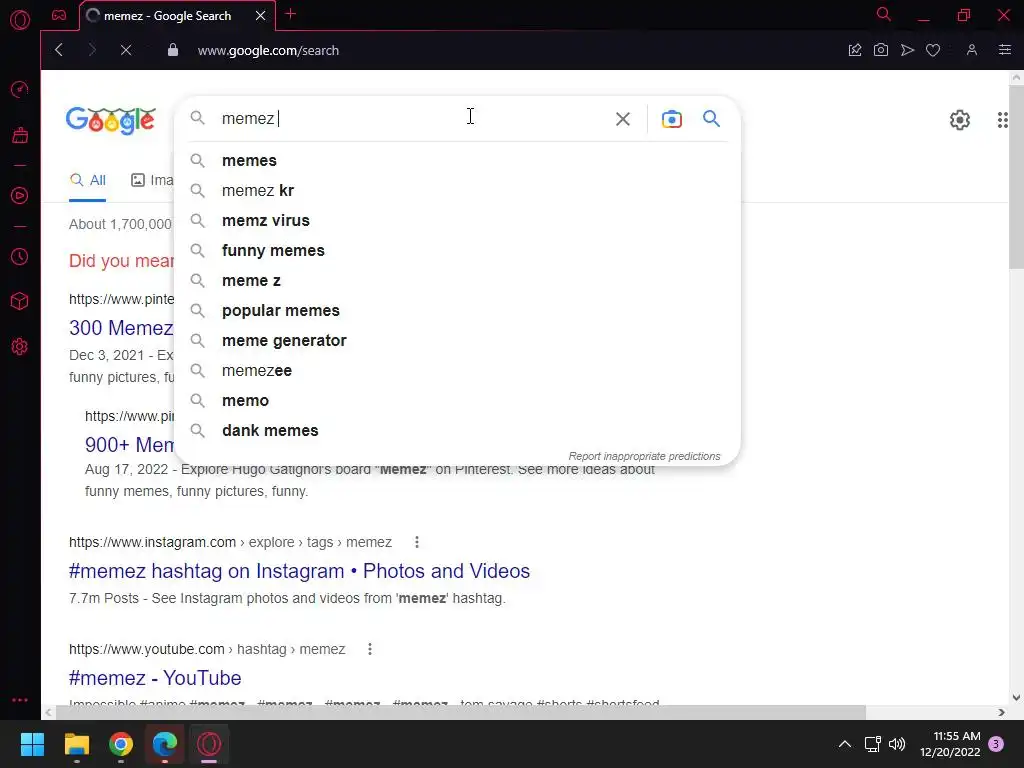
Task: Open '#memez hashtag on Instagram' result
Action: click(x=299, y=571)
